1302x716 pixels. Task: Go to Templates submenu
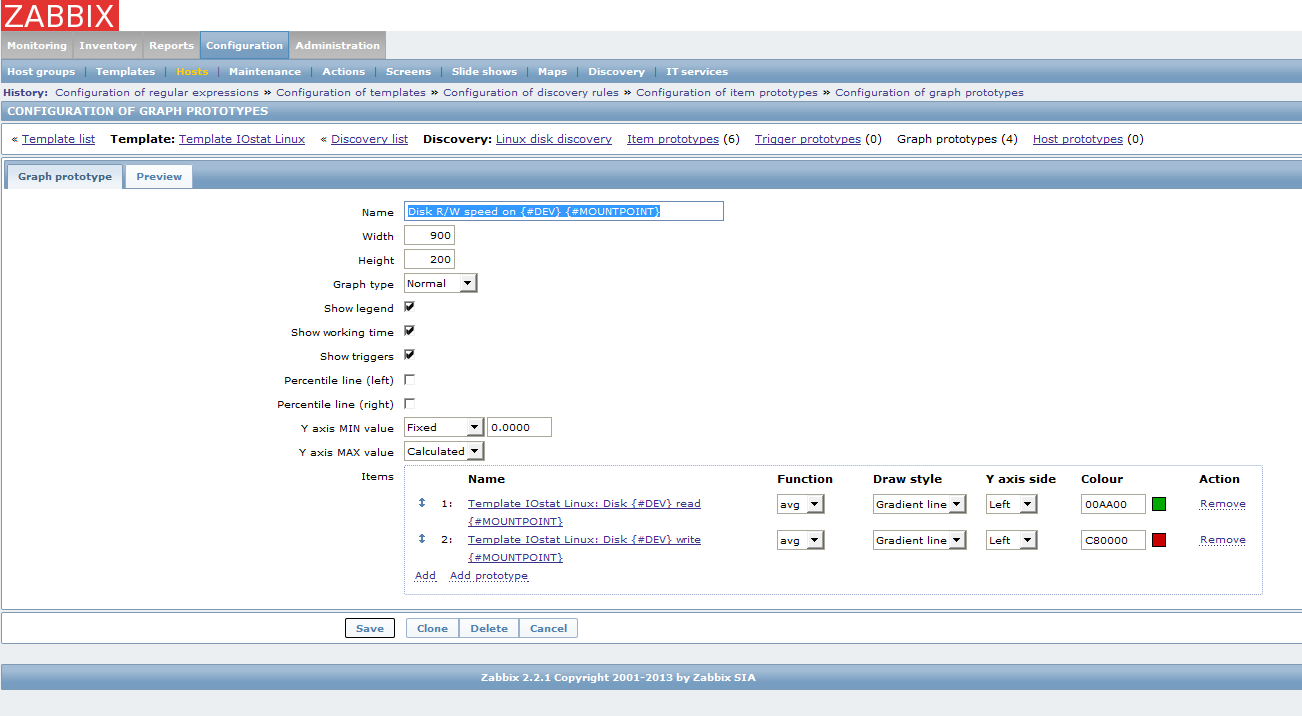point(125,72)
